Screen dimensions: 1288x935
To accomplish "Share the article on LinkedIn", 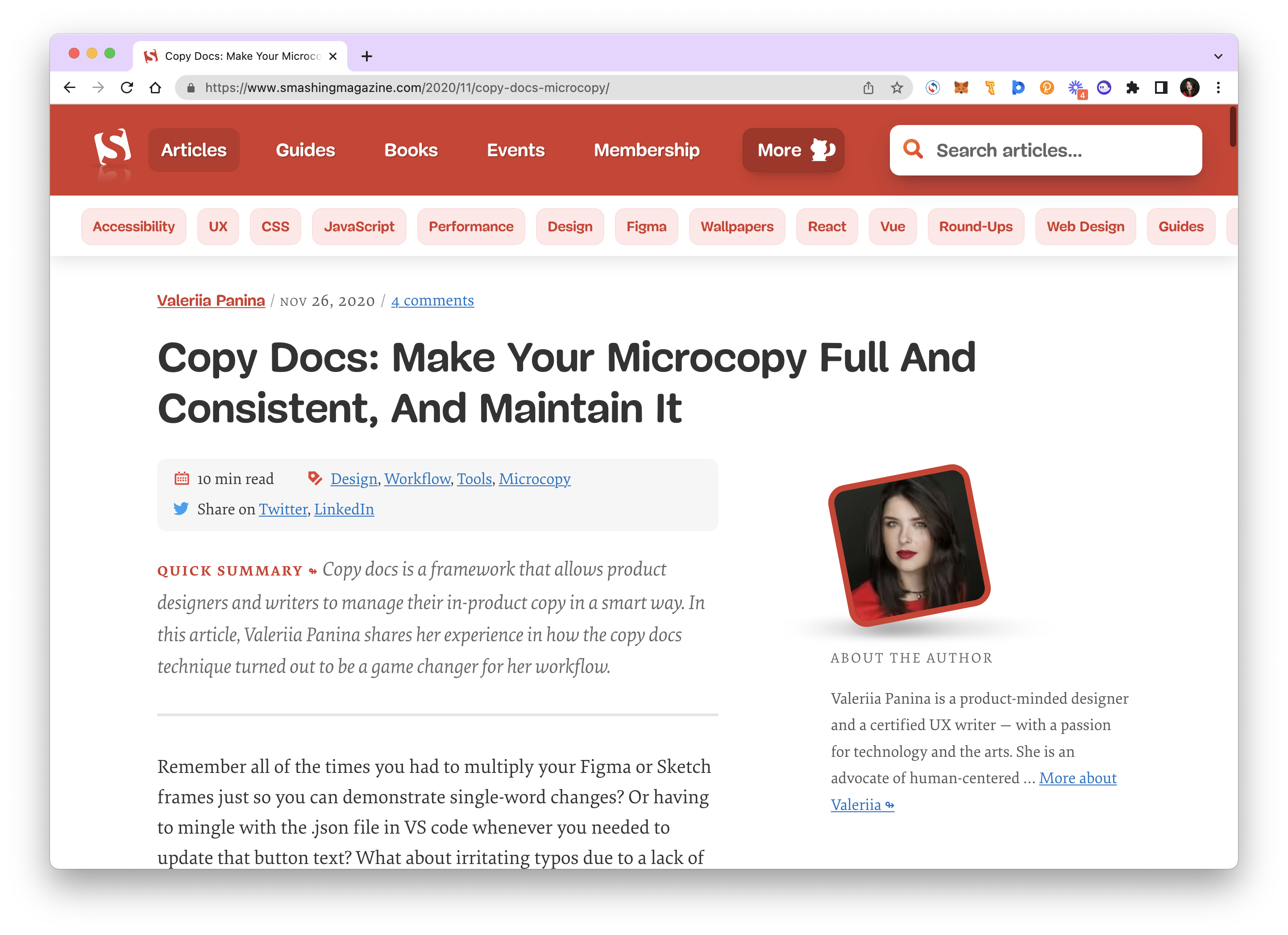I will pyautogui.click(x=344, y=509).
